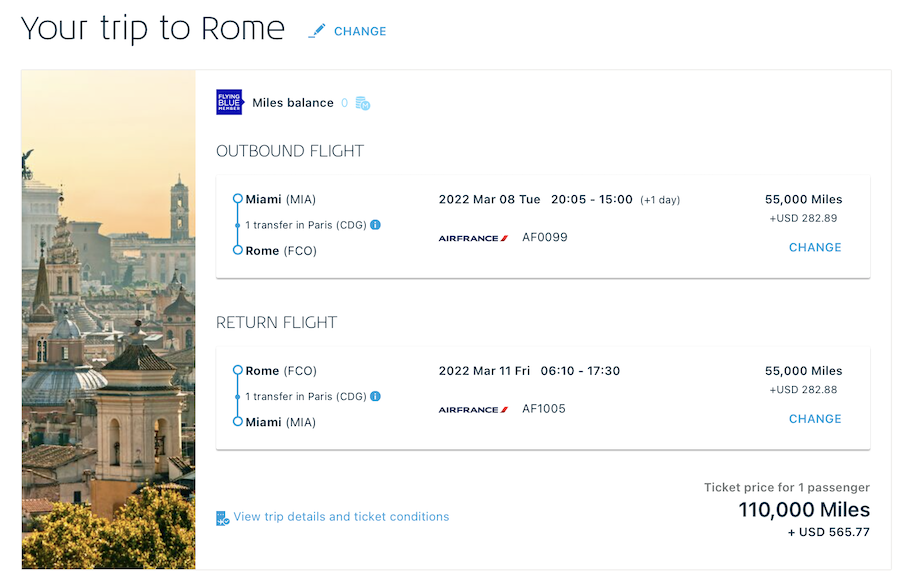
Task: Click the Rome (FCO) return origin marker
Action: click(238, 370)
